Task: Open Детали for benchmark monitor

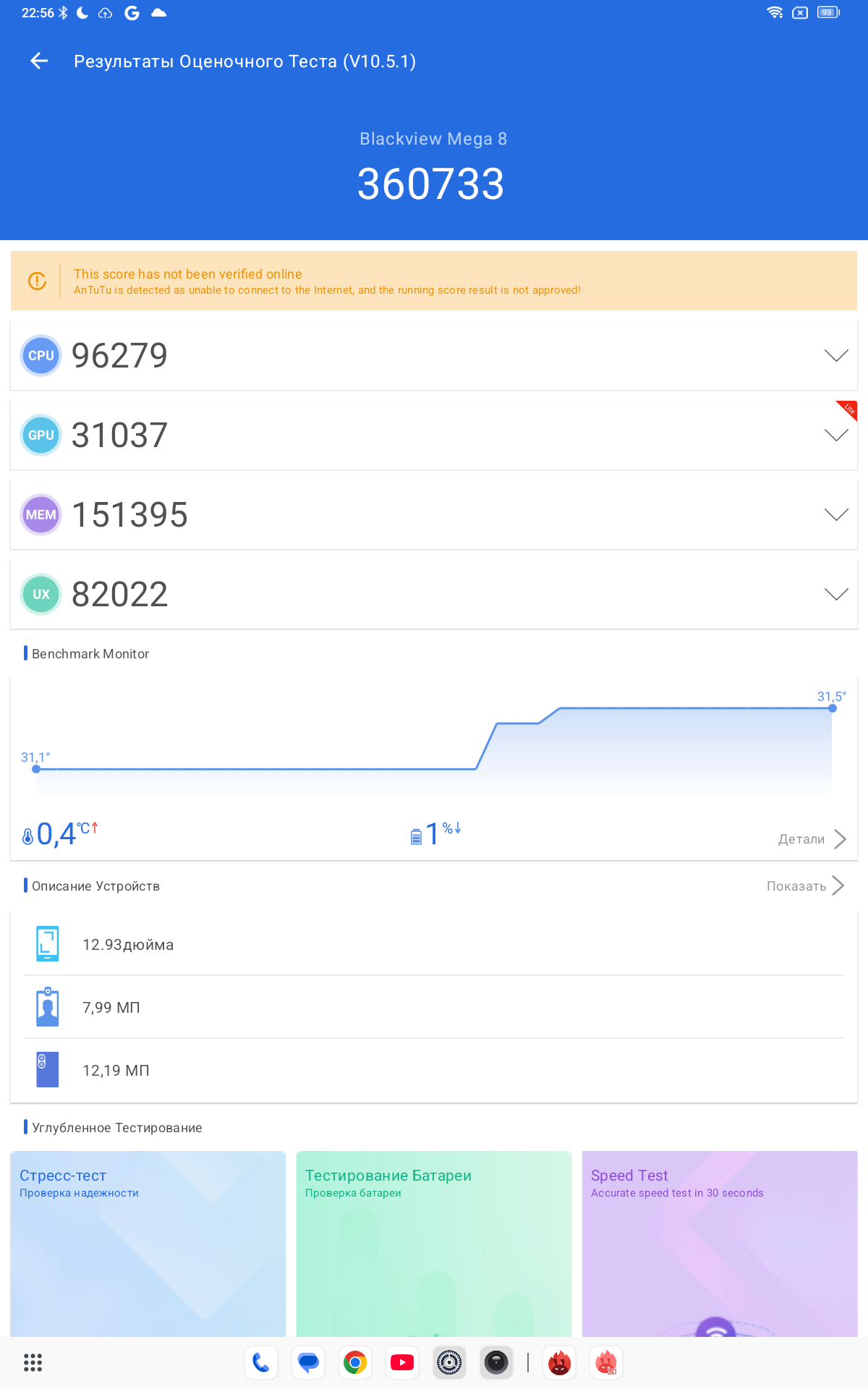Action: point(812,839)
